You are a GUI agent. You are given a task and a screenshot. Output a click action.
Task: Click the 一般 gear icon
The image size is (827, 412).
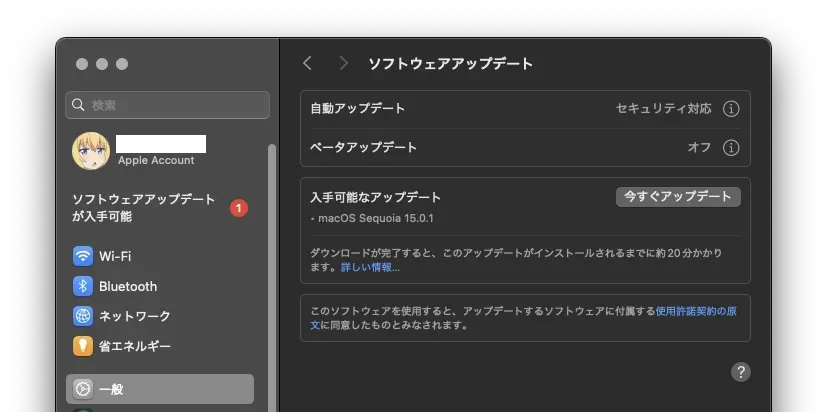(x=83, y=389)
